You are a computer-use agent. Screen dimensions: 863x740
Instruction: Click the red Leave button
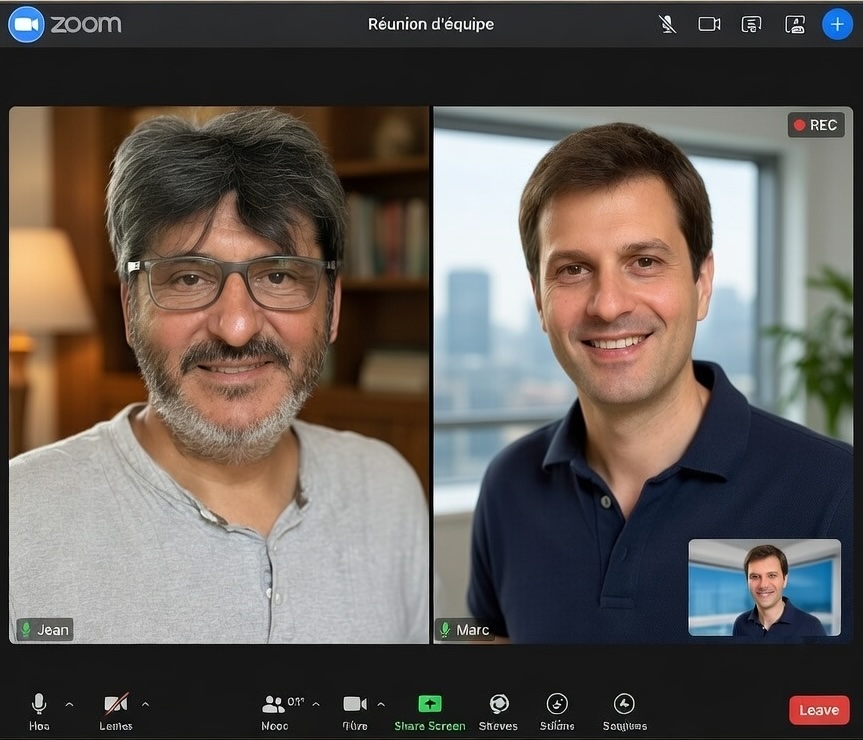[819, 710]
